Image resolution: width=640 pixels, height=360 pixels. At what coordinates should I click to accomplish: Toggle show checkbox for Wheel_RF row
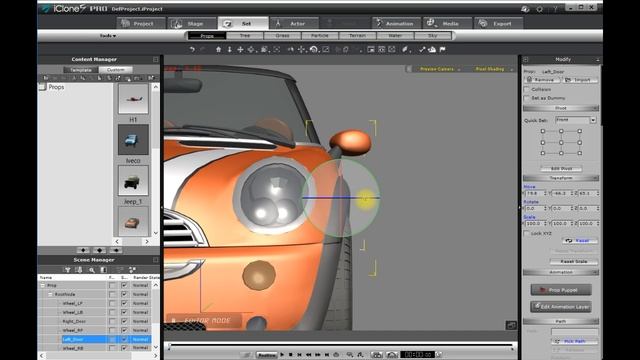pyautogui.click(x=124, y=330)
